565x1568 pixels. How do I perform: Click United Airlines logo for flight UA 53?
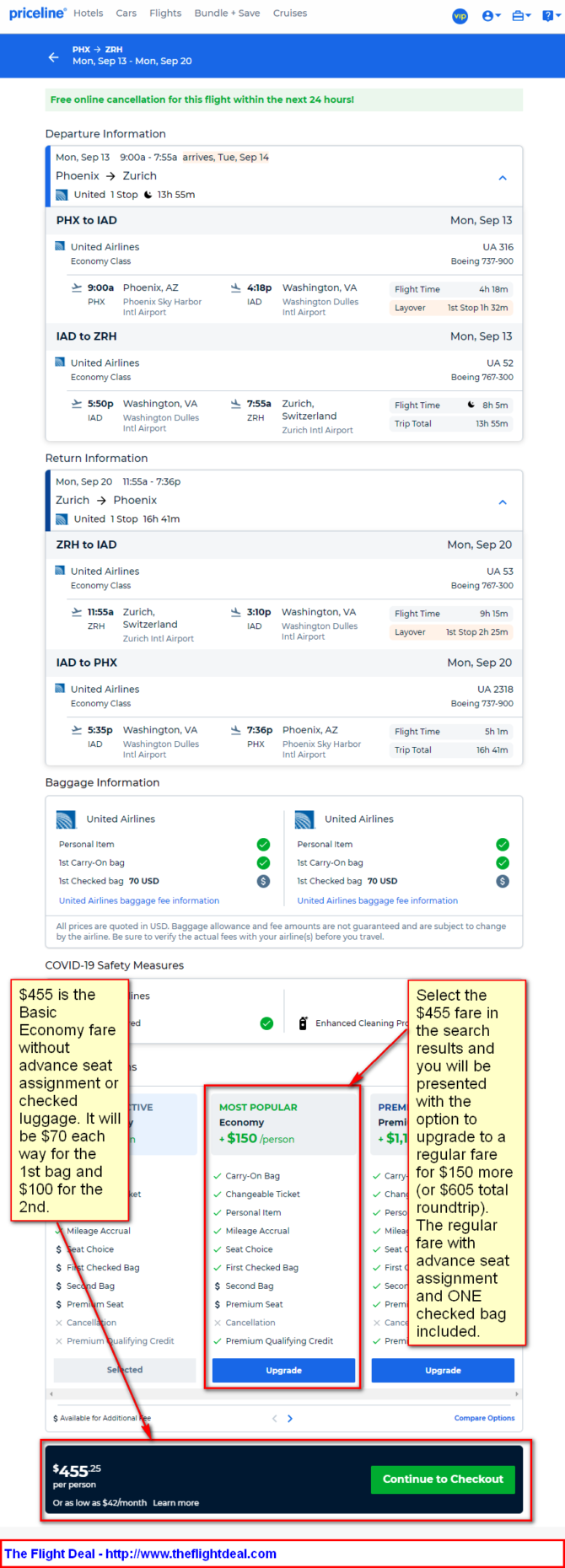60,570
